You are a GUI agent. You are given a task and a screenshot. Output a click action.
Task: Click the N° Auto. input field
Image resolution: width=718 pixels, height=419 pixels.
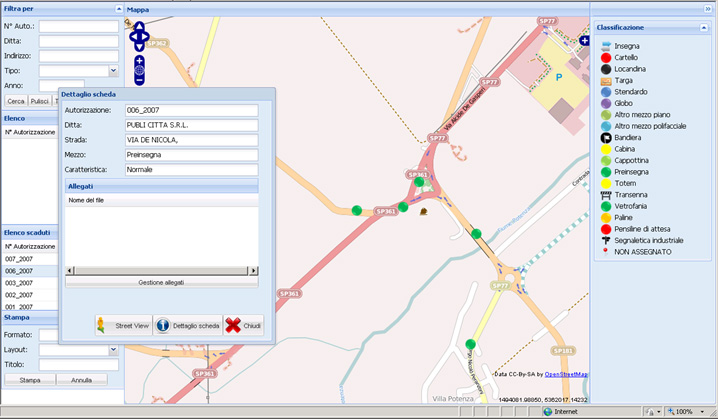click(79, 27)
